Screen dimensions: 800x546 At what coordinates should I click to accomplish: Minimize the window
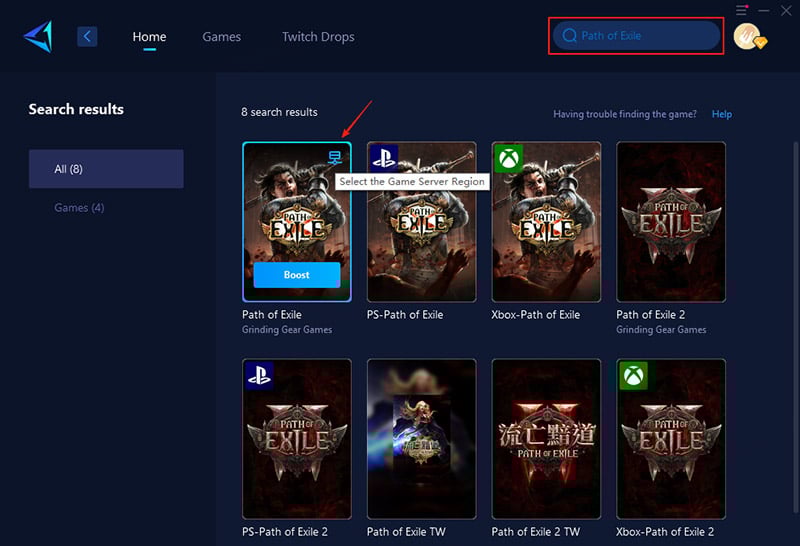[x=764, y=10]
